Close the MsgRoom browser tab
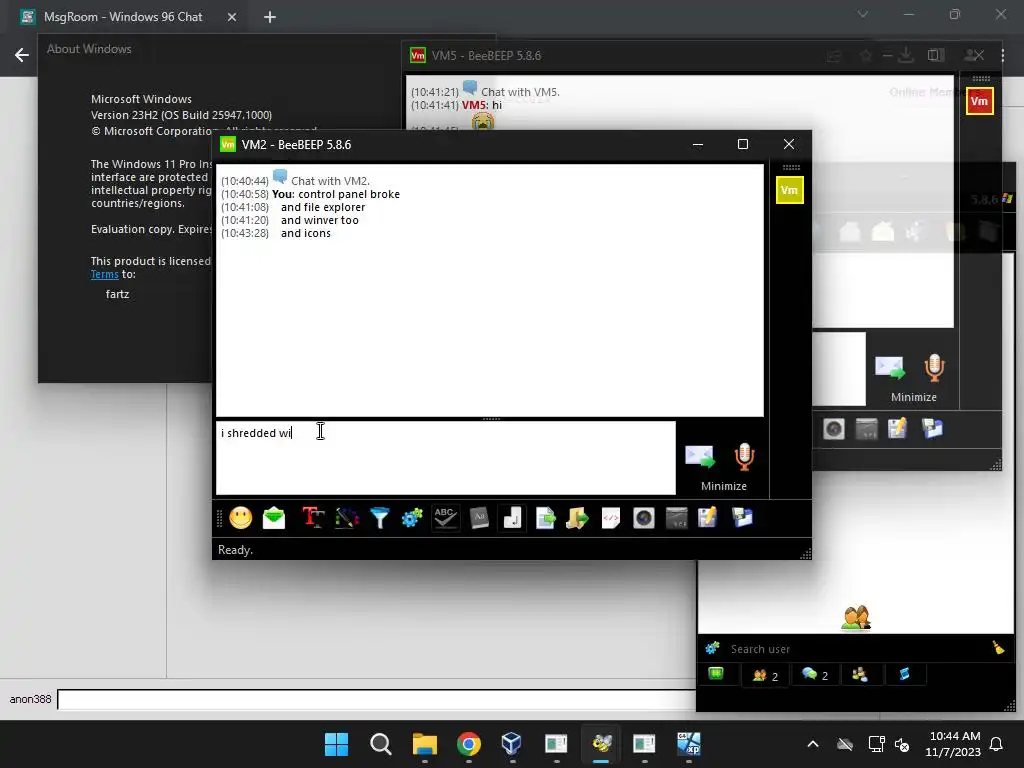 pos(232,18)
